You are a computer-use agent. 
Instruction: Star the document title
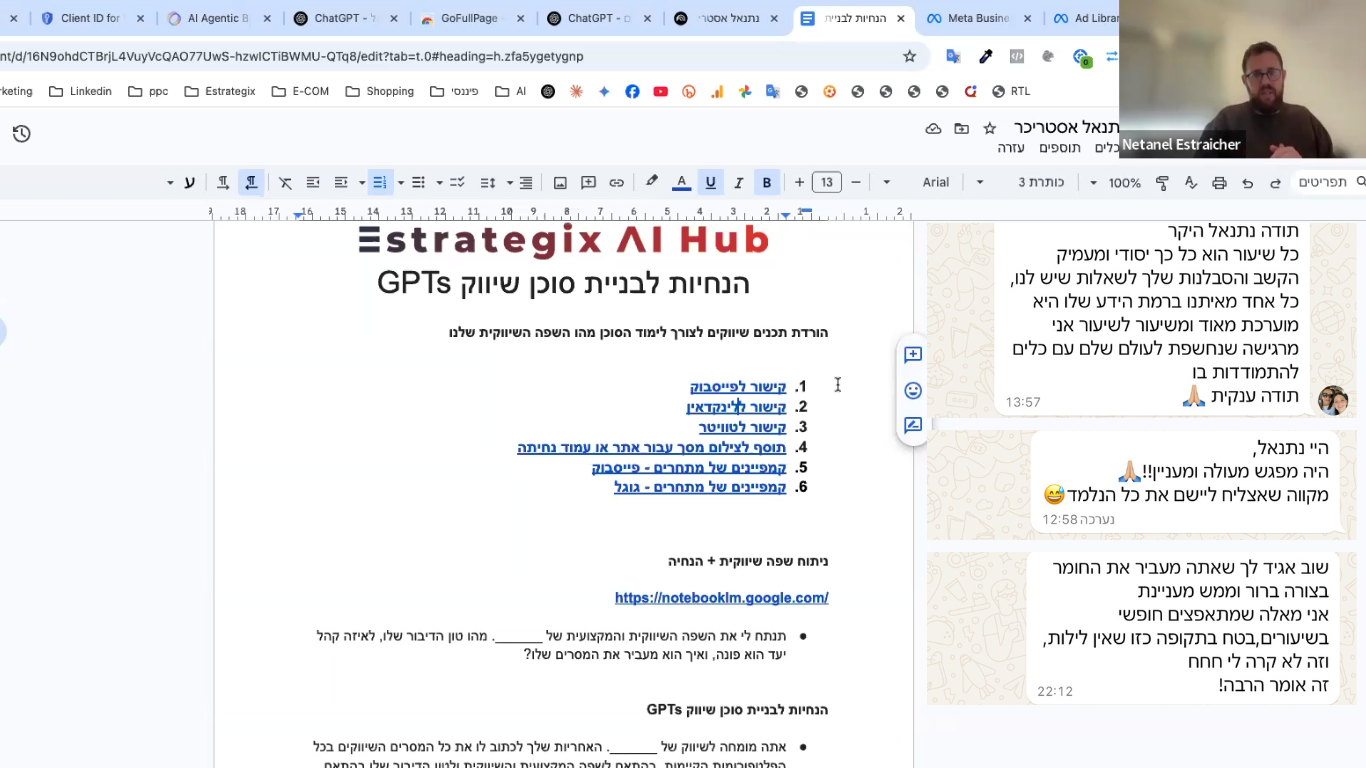(x=990, y=128)
